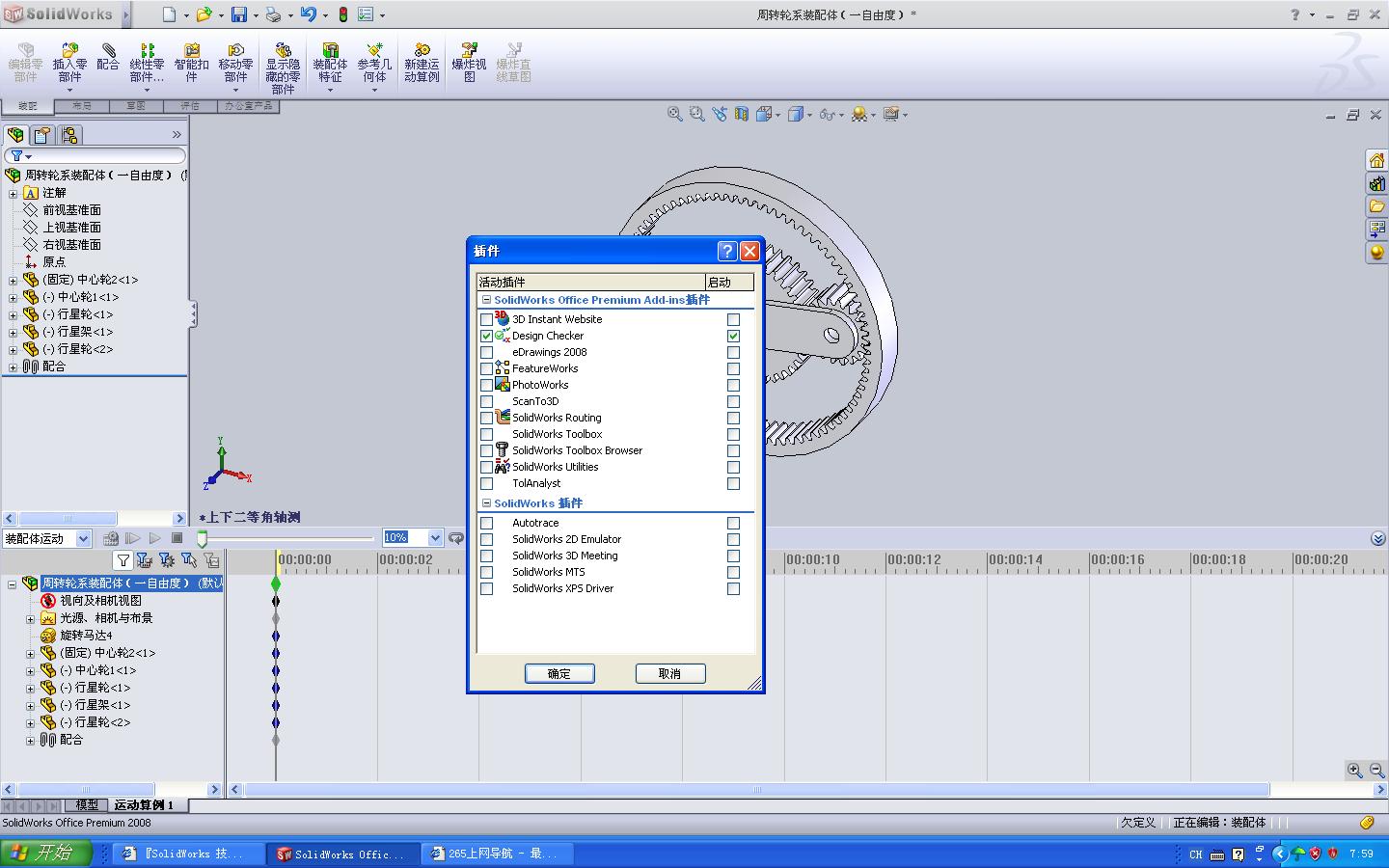This screenshot has width=1389, height=868.
Task: Expand (固定) 中心轮2<1> in the upper feature tree
Action: 13,280
